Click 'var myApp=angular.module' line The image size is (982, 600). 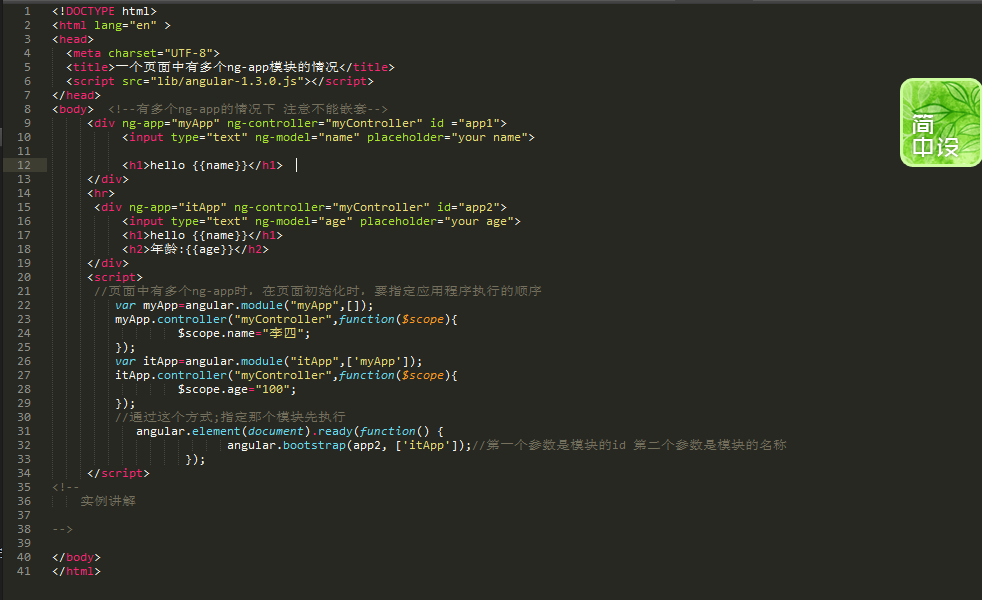pos(244,305)
